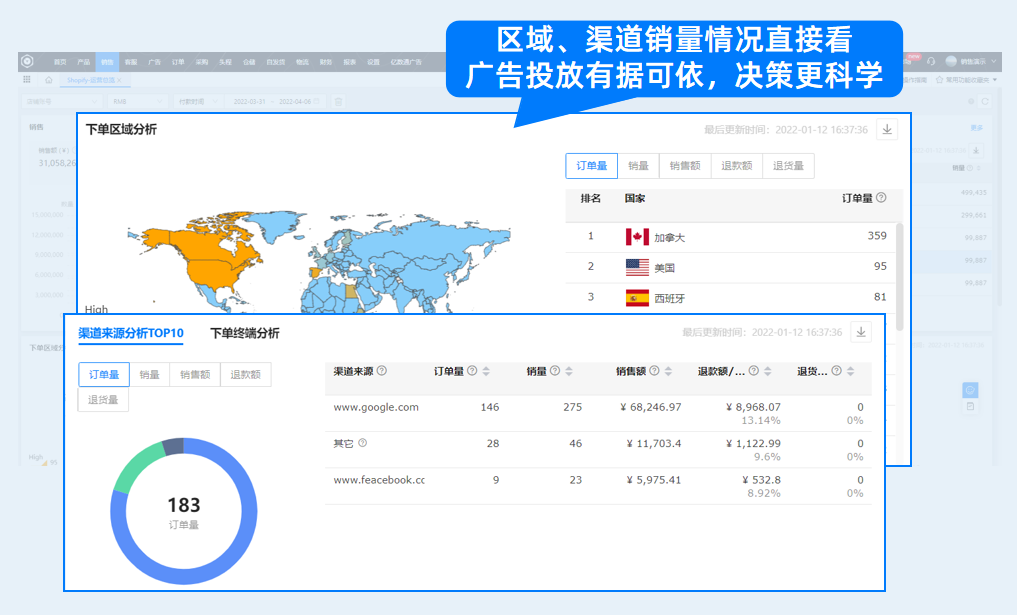This screenshot has height=615, width=1017.
Task: Open the 首页 menu
Action: 60,62
